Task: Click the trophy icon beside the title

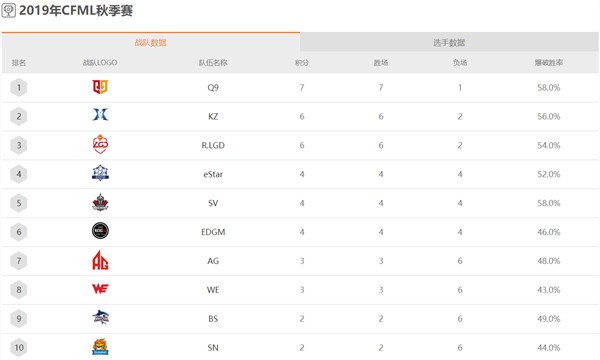Action: tap(8, 10)
